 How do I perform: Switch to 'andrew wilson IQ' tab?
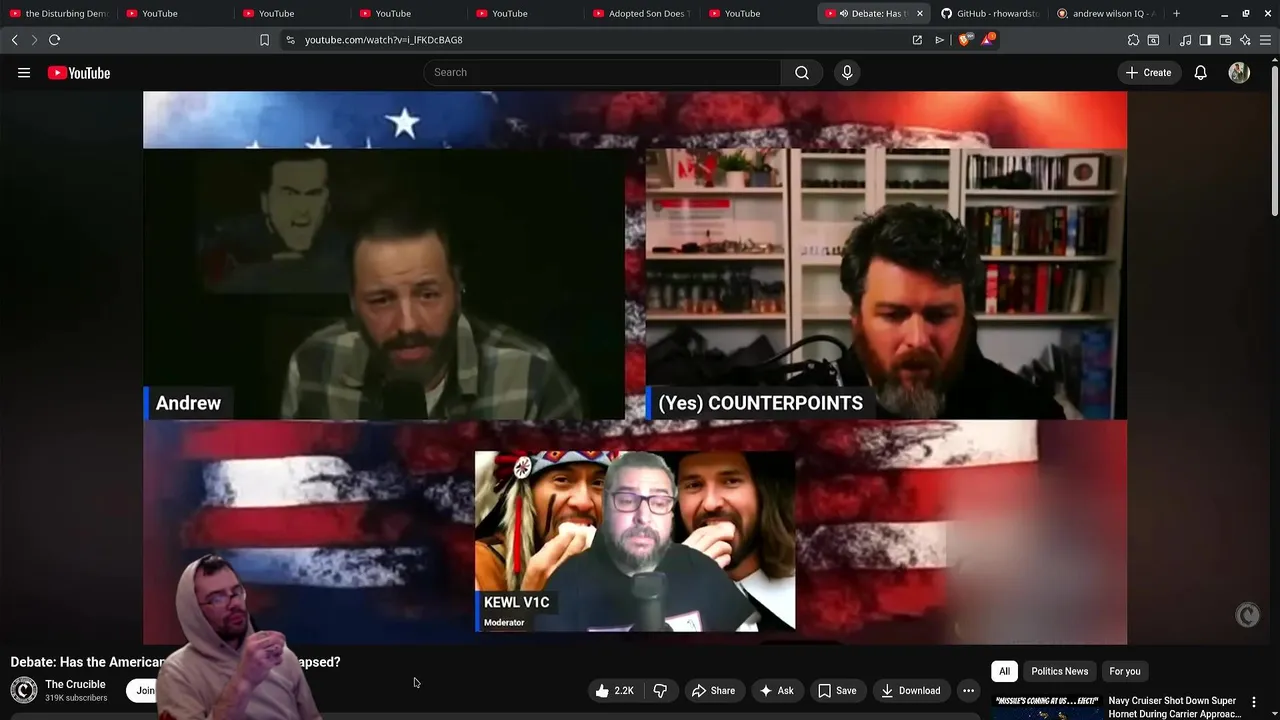[1106, 14]
